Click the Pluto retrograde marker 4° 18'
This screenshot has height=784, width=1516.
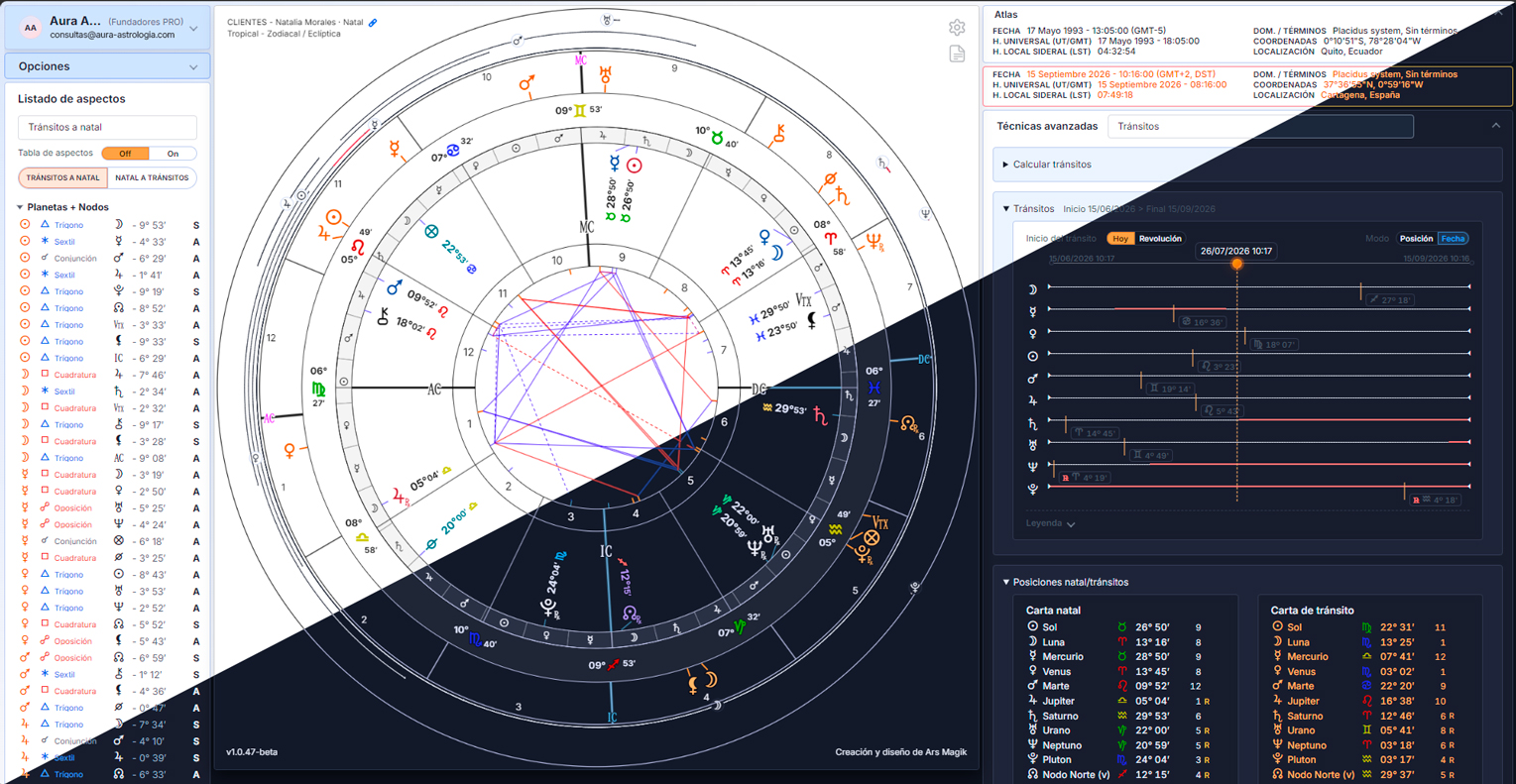1437,500
